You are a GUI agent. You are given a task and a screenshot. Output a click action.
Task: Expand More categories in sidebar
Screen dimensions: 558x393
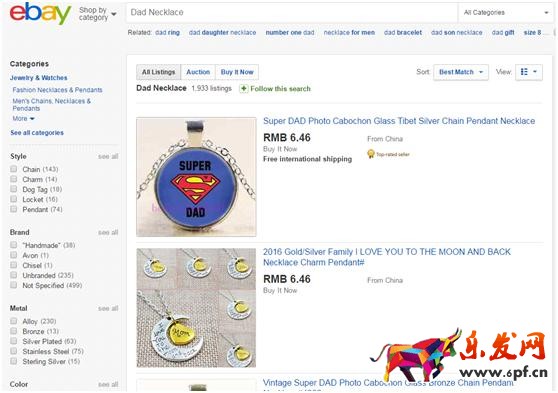coord(23,119)
